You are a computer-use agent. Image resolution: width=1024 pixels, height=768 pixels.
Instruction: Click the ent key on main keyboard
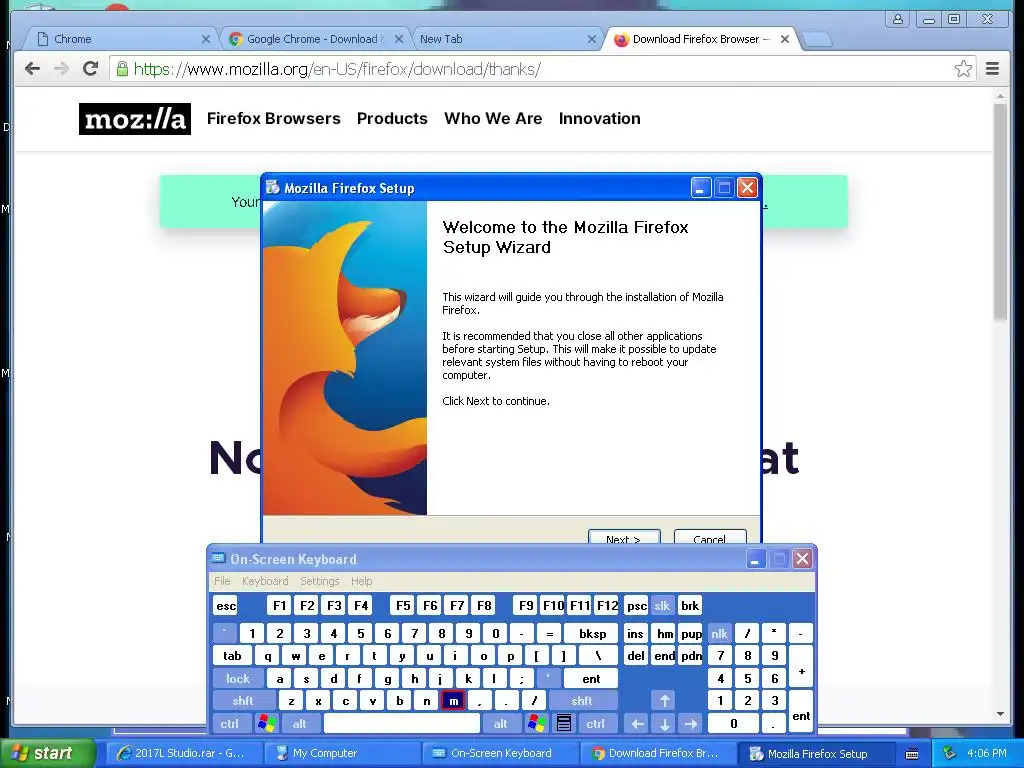coord(591,679)
